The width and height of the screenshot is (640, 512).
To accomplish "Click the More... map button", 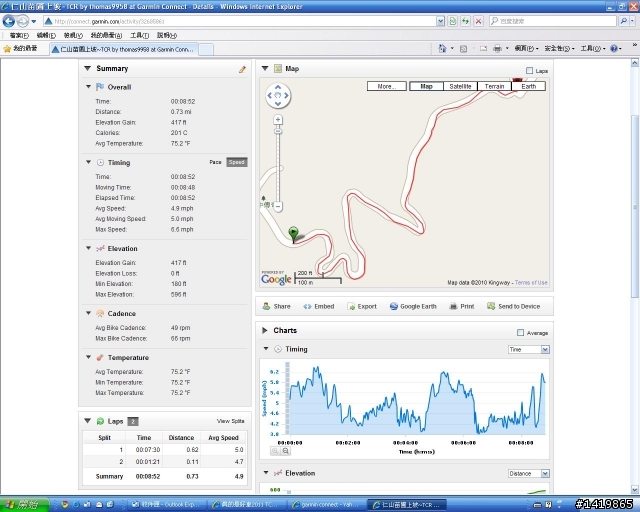I will [386, 87].
